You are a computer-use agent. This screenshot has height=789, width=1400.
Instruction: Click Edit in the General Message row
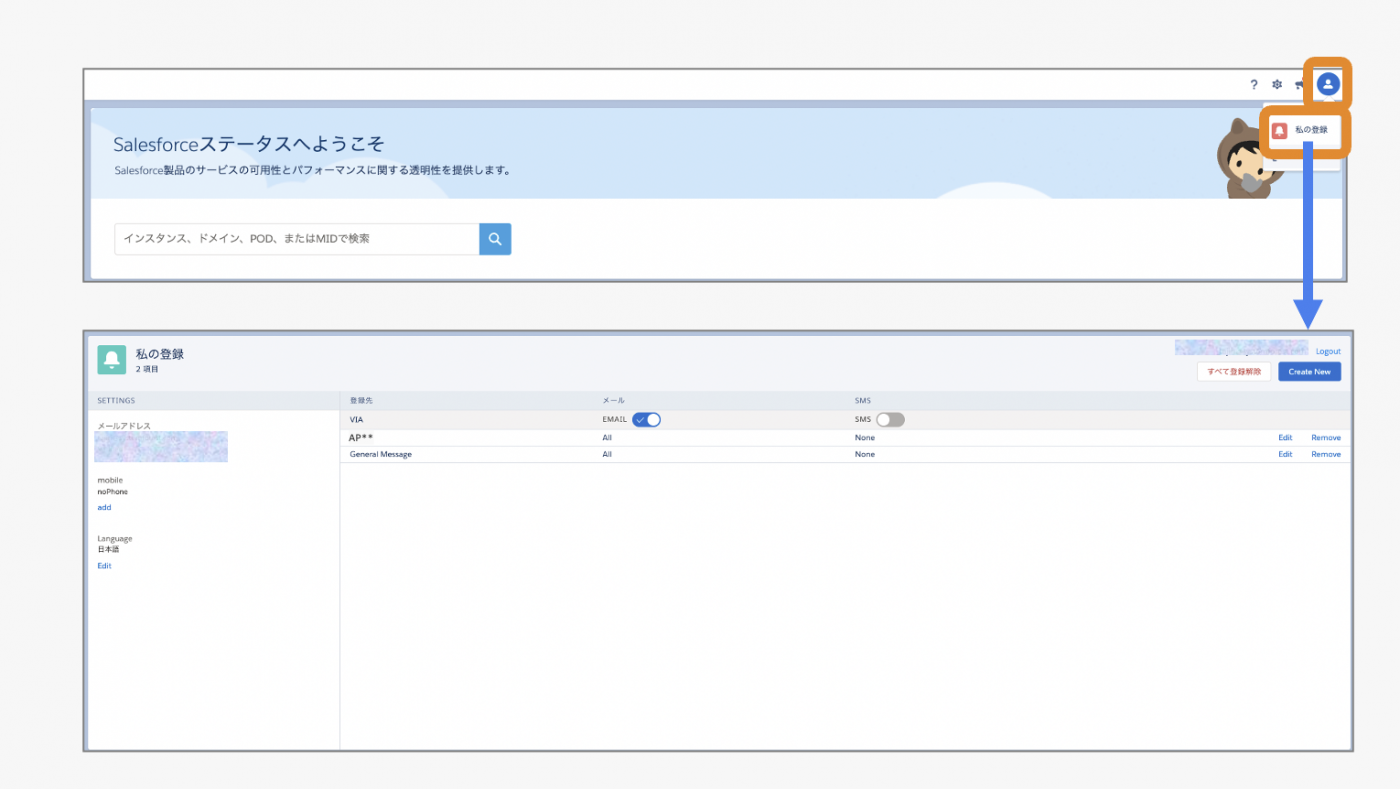click(1285, 454)
